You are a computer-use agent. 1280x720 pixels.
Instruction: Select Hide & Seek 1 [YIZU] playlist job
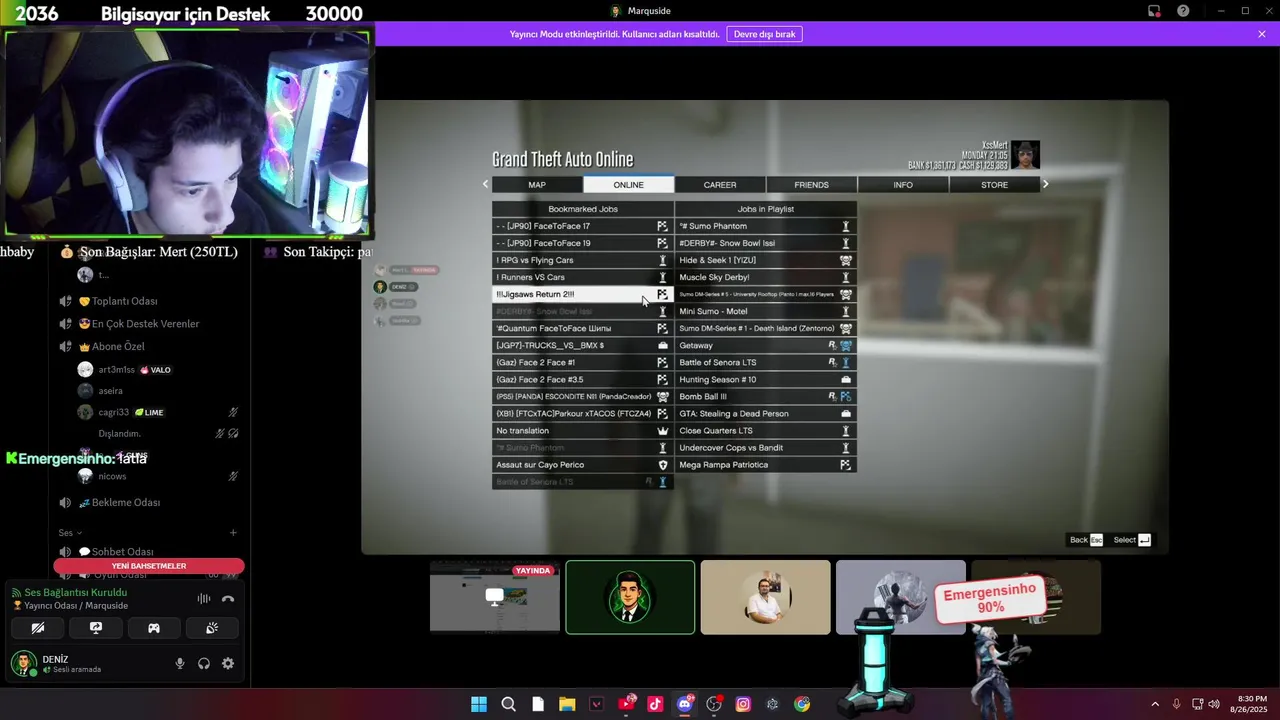[766, 260]
